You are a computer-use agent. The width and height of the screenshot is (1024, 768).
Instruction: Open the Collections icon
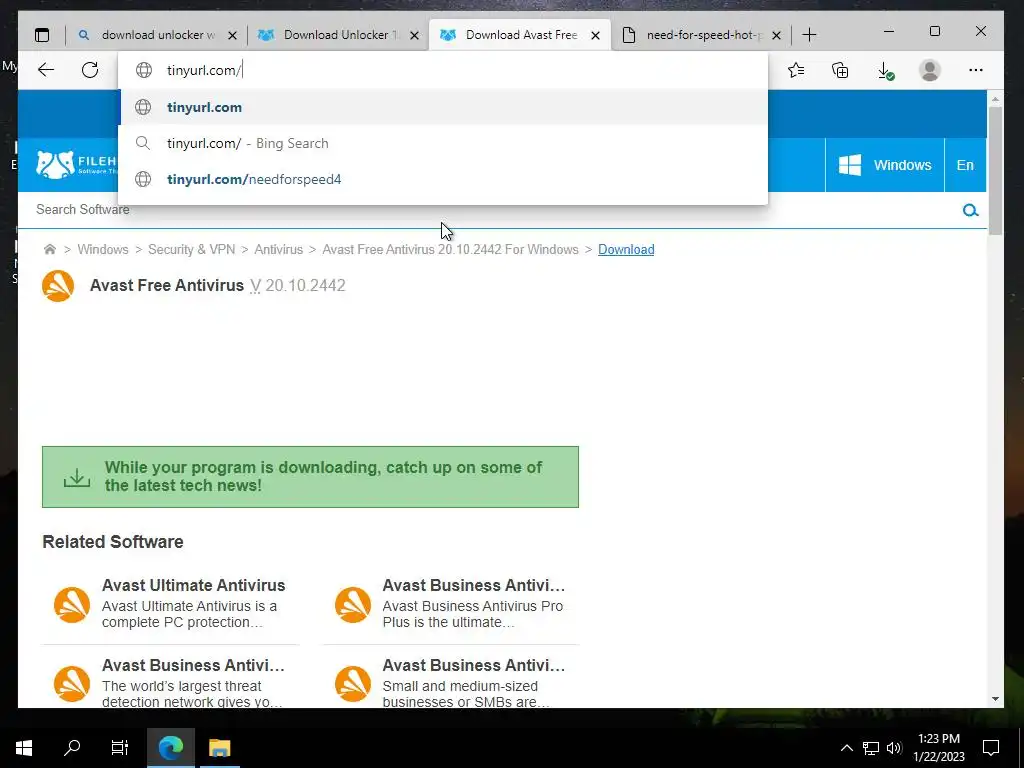tap(840, 70)
